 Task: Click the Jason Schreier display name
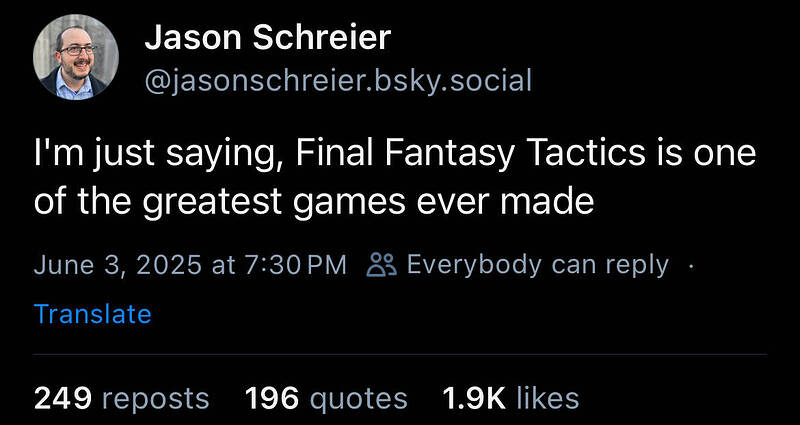pos(267,38)
